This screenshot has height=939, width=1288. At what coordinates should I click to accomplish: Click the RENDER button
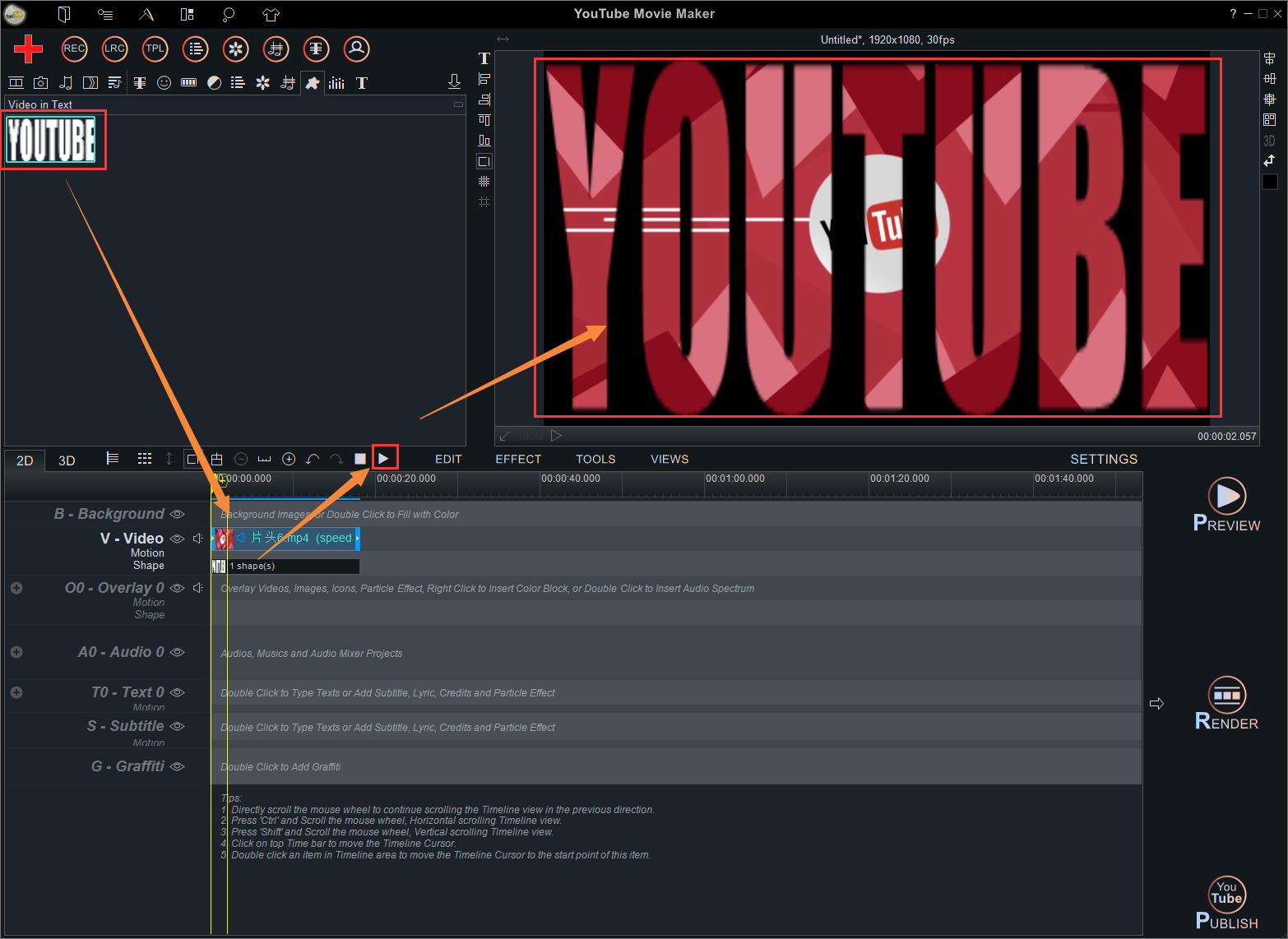(1226, 704)
